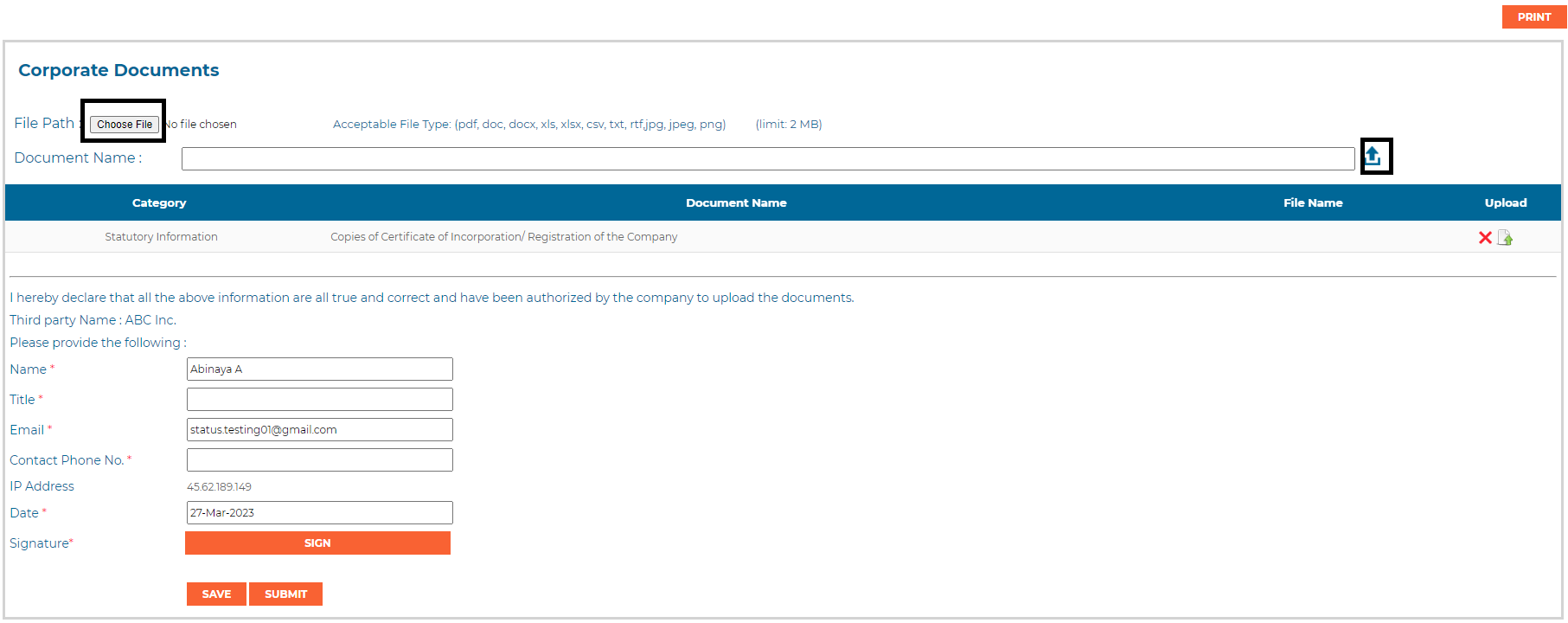
Task: Save the form with SAVE button
Action: pos(216,594)
